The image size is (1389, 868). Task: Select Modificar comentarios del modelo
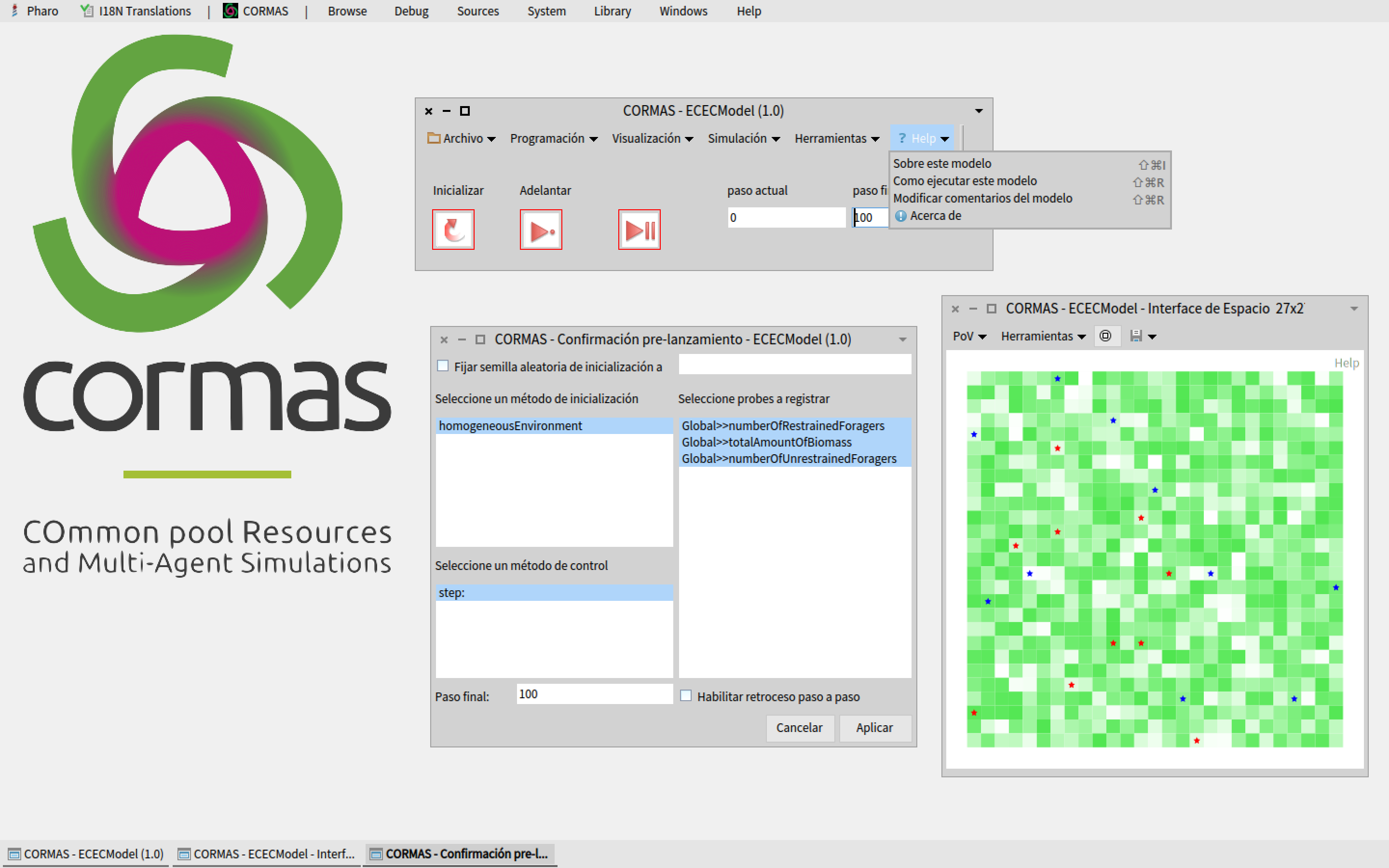pyautogui.click(x=1029, y=199)
